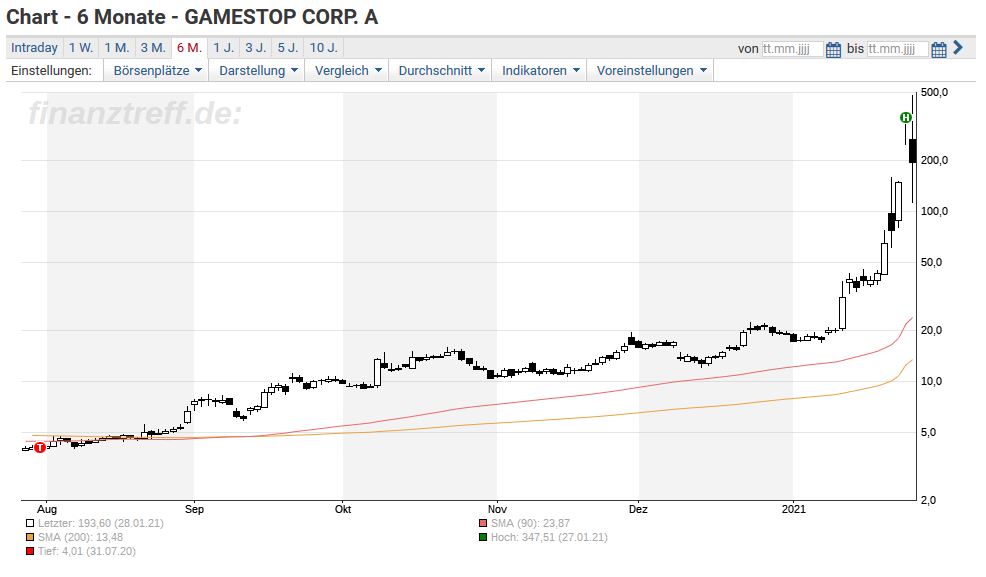Click the red T low marker
Viewport: 986px width, 577px height.
pyautogui.click(x=40, y=448)
